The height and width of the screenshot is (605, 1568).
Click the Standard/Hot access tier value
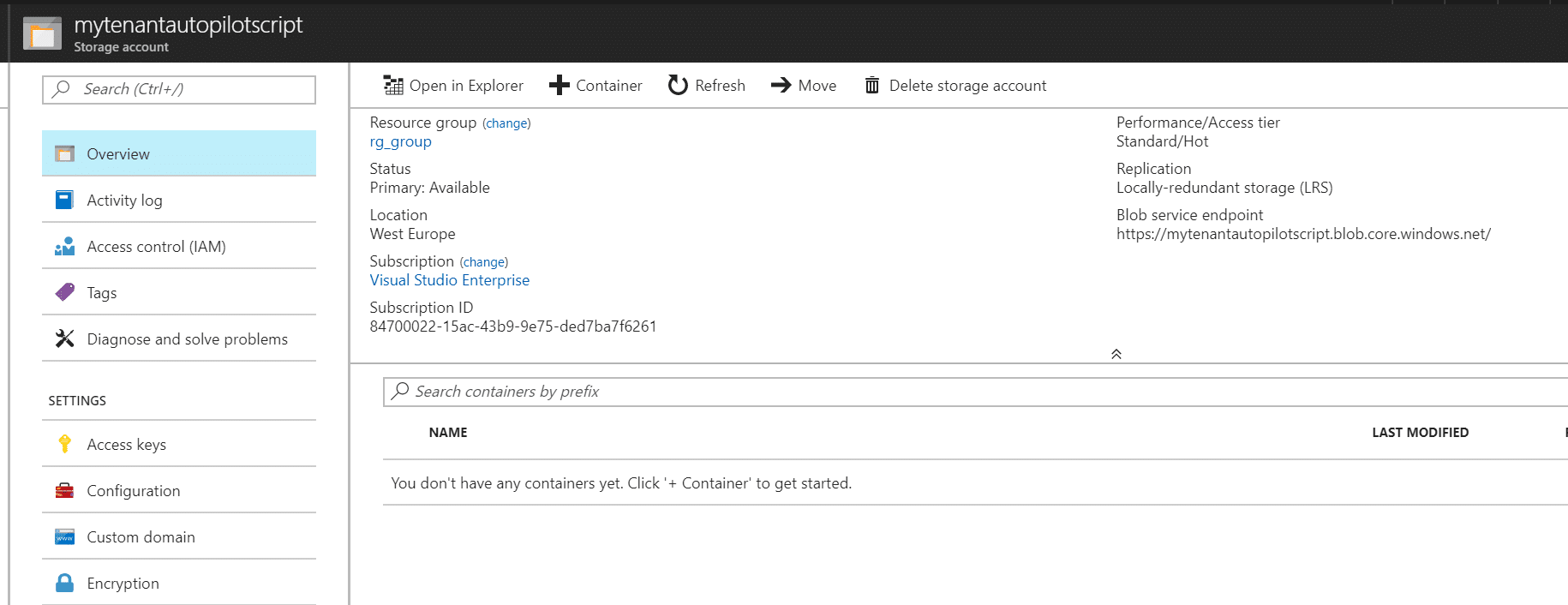pos(1162,141)
